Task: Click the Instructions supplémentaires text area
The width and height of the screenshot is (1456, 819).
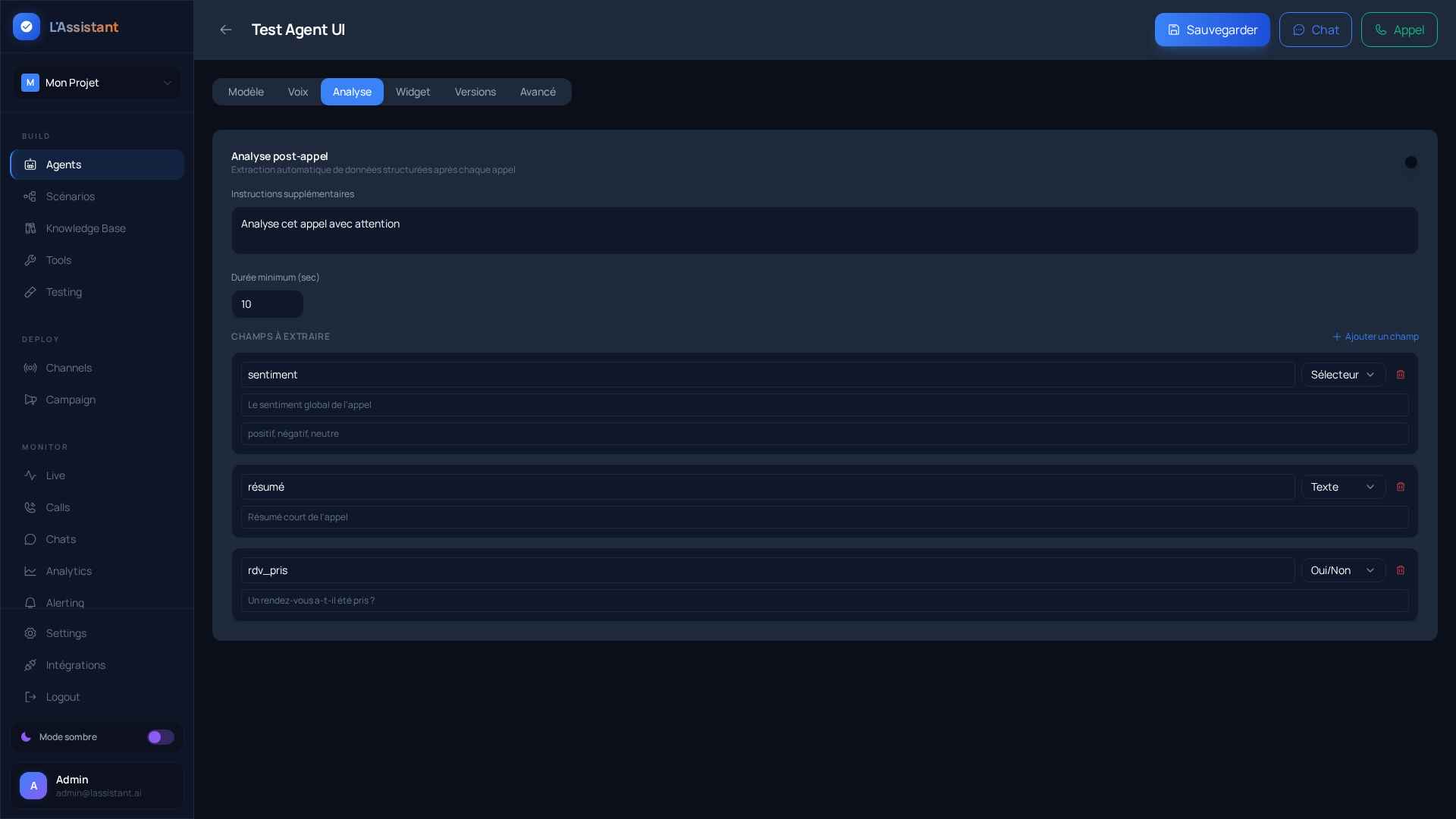Action: click(x=824, y=231)
